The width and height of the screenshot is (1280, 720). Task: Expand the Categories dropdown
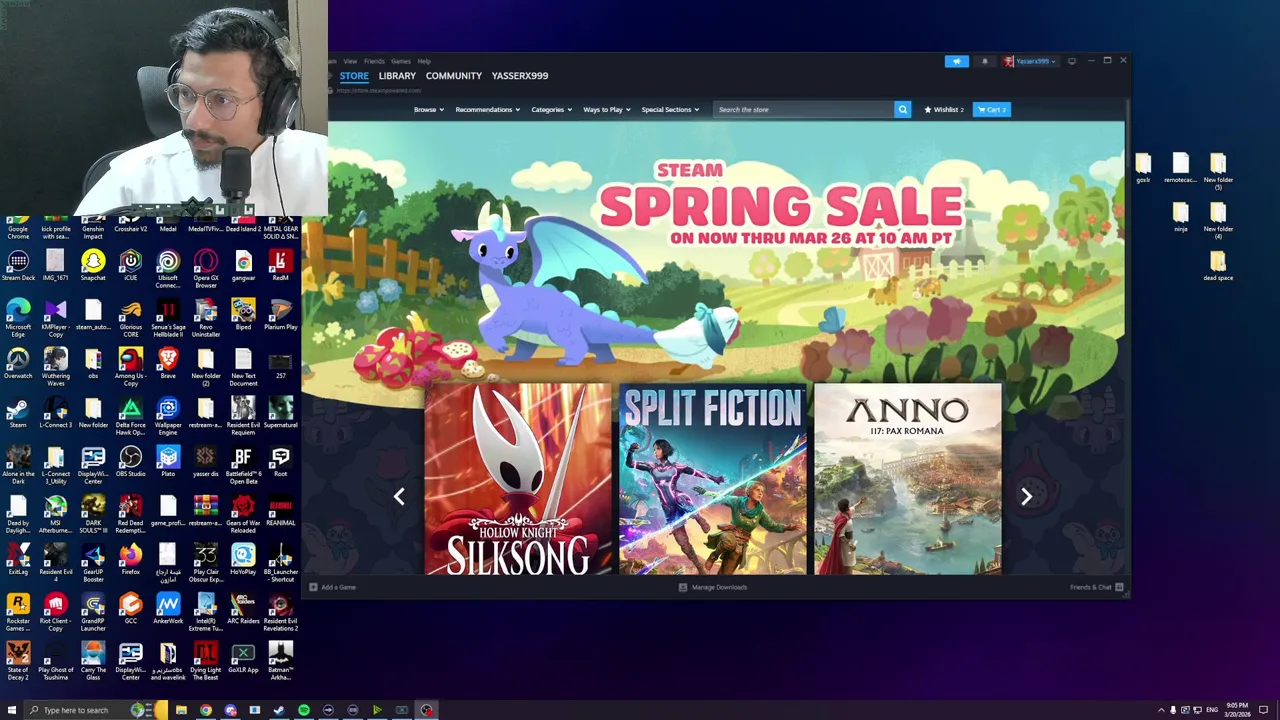tap(551, 109)
